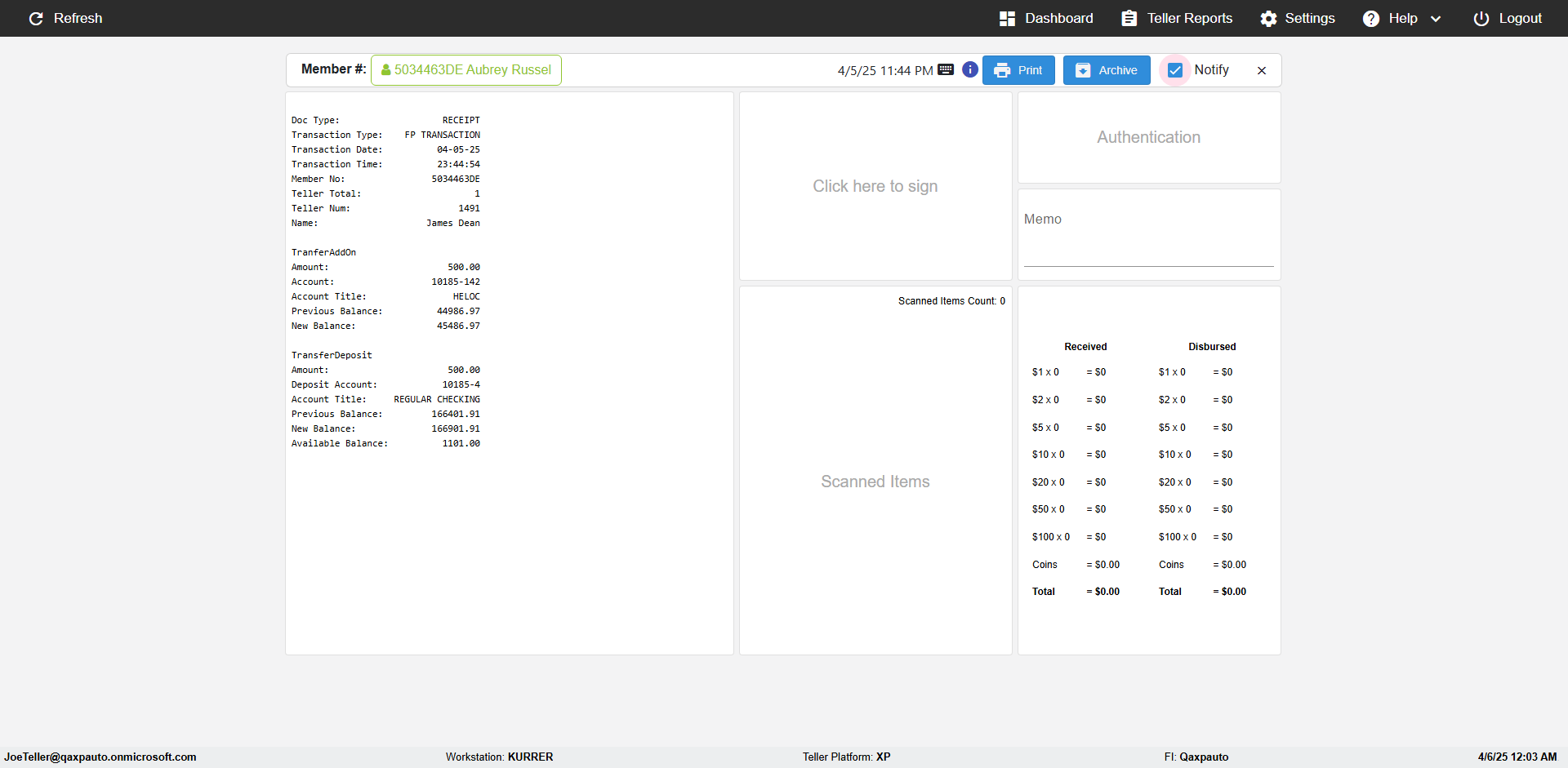Open member 5034463DE Aubrey Russel
This screenshot has width=1568, height=768.
click(466, 70)
